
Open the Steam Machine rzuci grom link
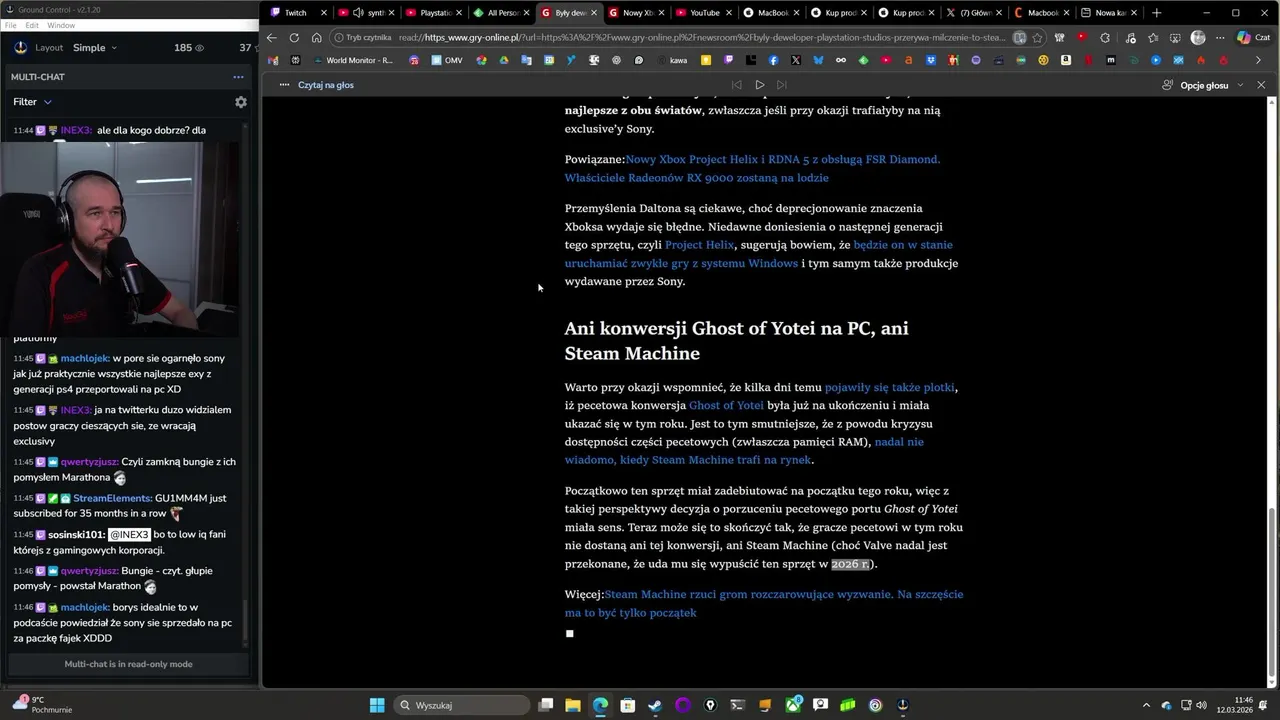[x=764, y=603]
